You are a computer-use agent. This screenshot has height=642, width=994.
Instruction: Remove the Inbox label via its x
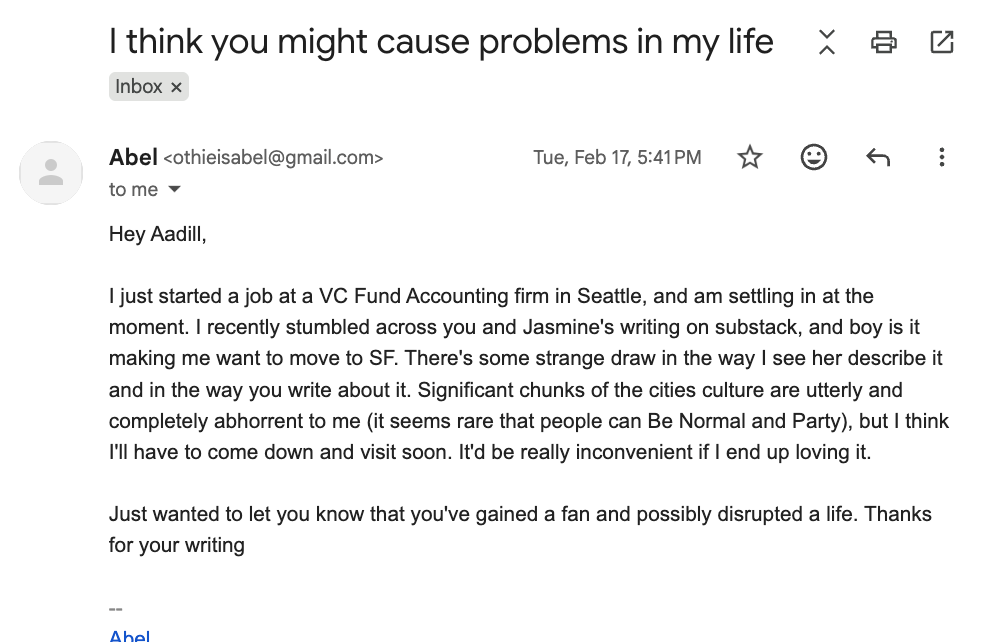(176, 87)
